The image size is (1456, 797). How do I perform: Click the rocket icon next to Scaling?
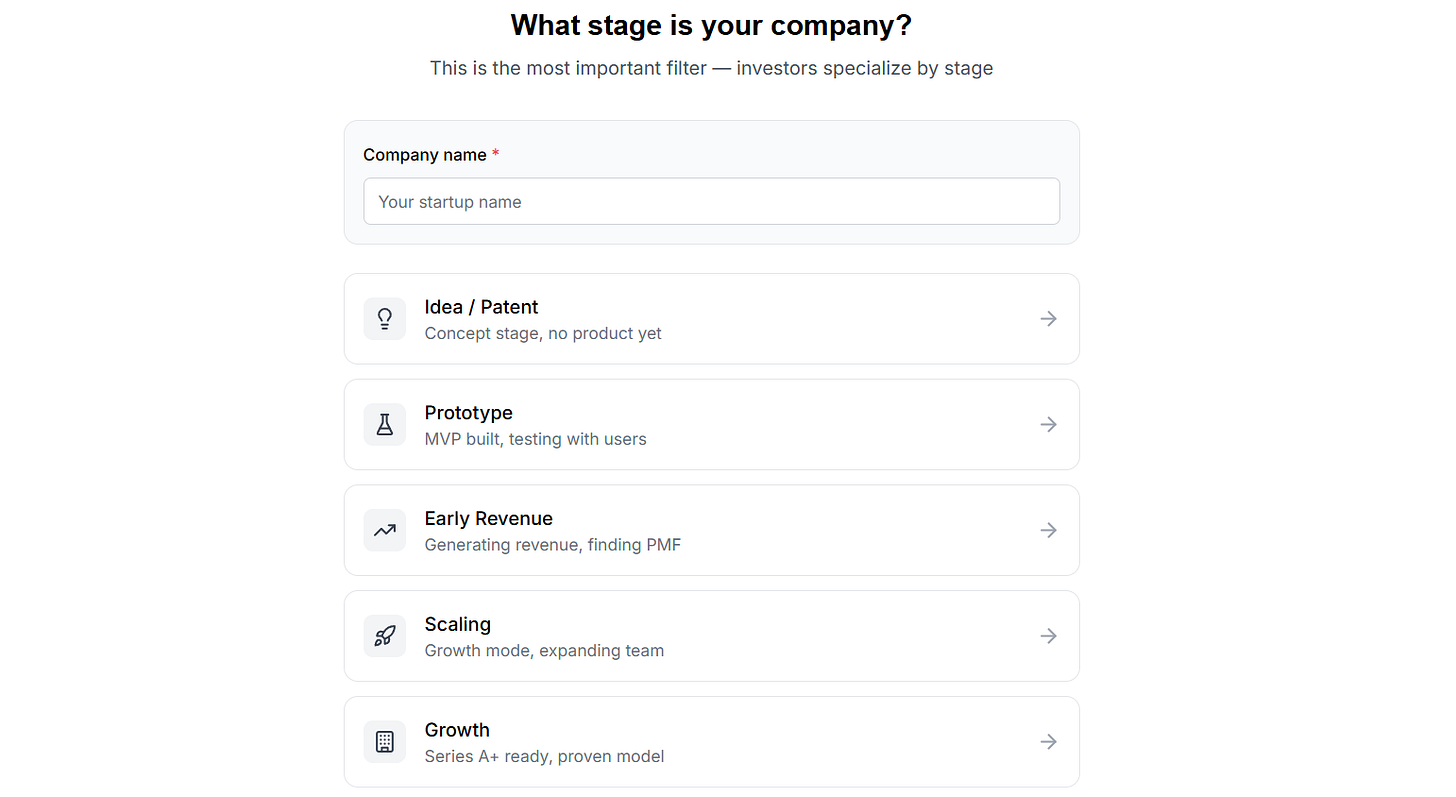pyautogui.click(x=384, y=636)
